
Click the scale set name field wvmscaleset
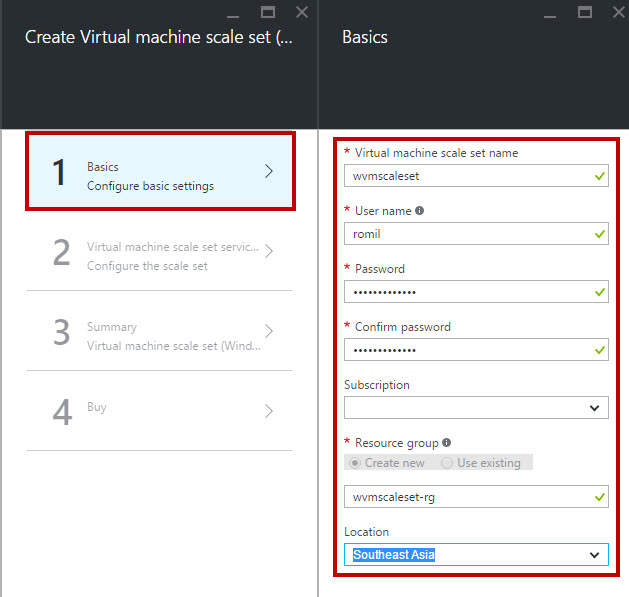pos(476,176)
